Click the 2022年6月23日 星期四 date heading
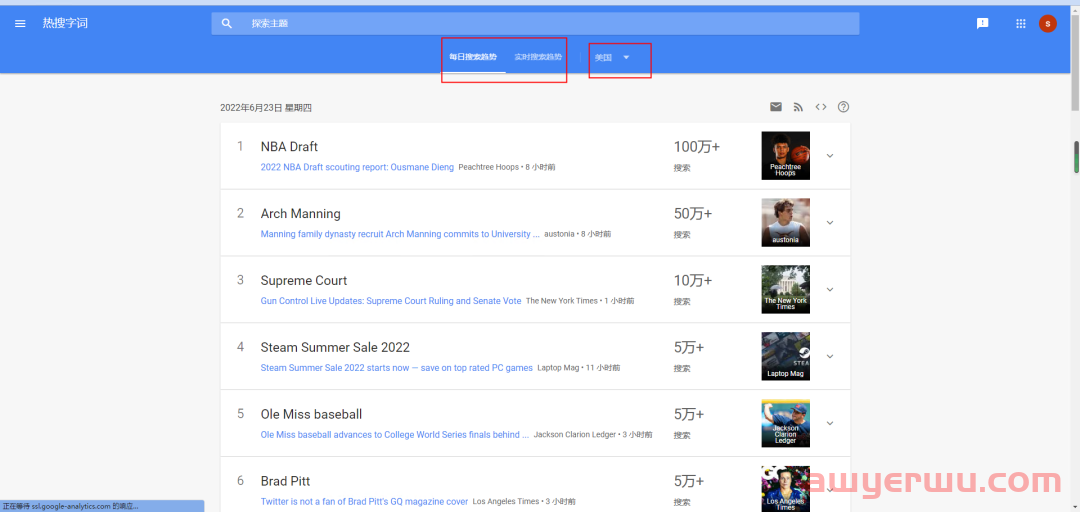Screen dimensions: 1080x512 266,108
